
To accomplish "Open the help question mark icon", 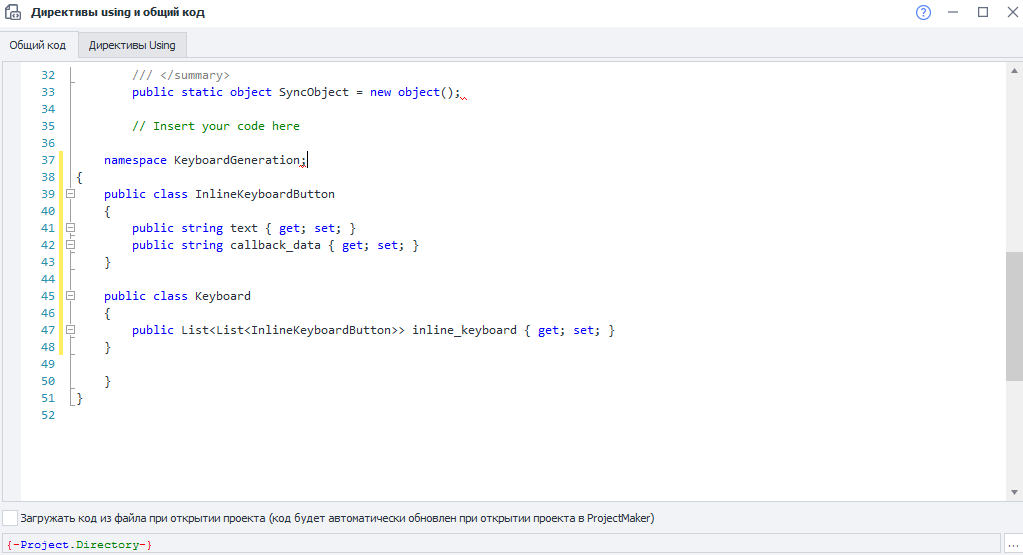I will click(x=923, y=12).
